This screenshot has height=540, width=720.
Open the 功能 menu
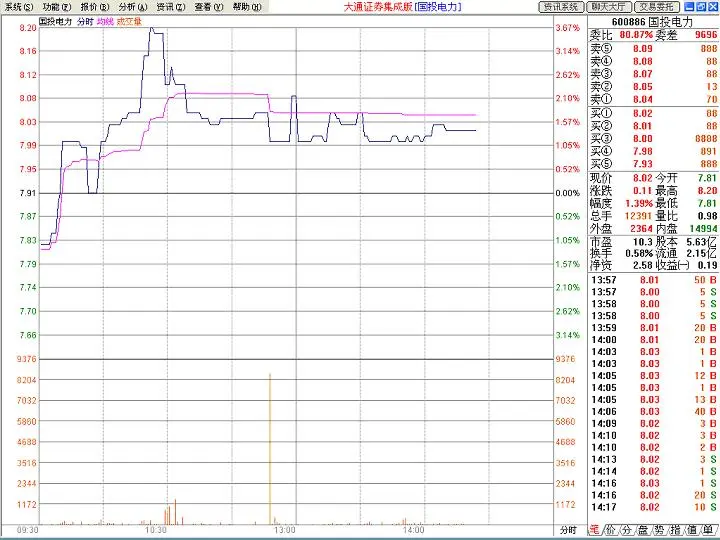point(56,6)
